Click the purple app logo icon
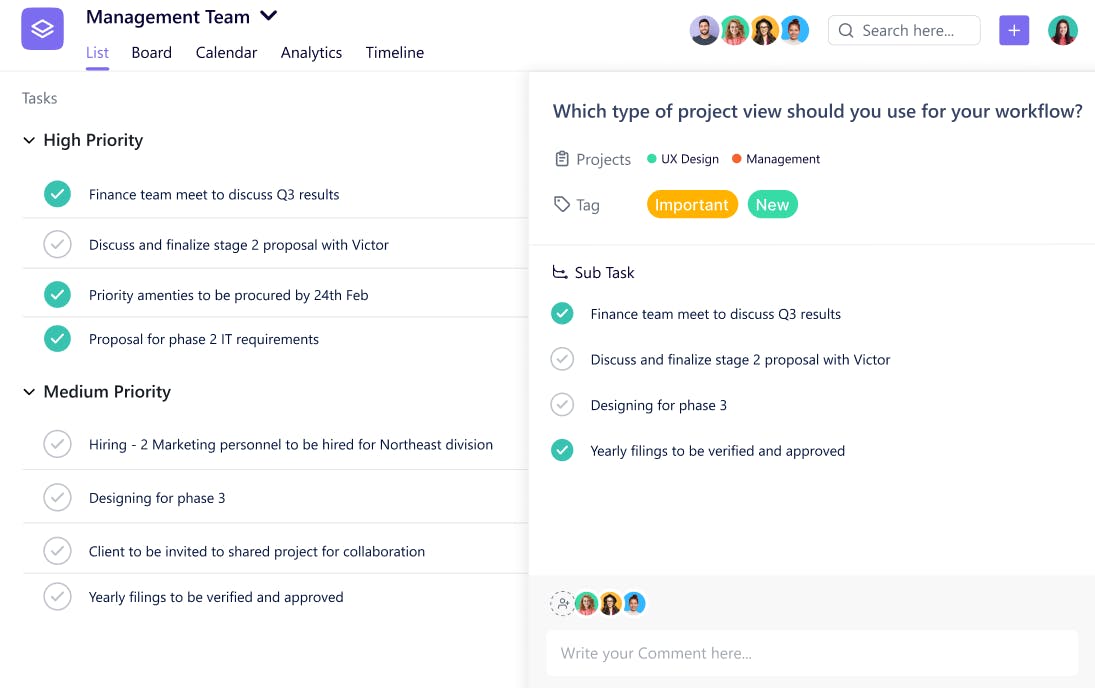 click(x=41, y=29)
